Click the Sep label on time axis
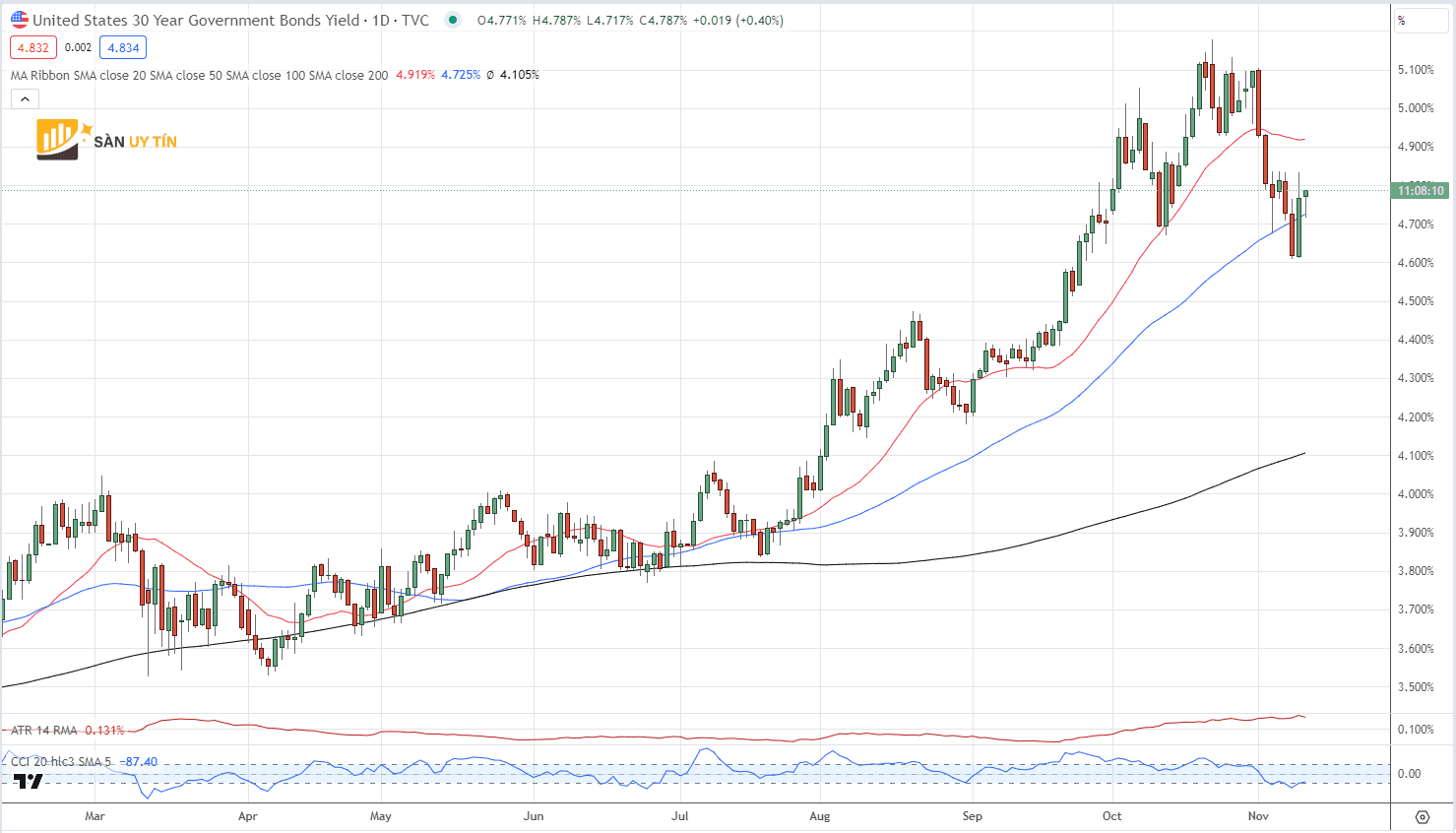This screenshot has width=1456, height=833. (972, 816)
